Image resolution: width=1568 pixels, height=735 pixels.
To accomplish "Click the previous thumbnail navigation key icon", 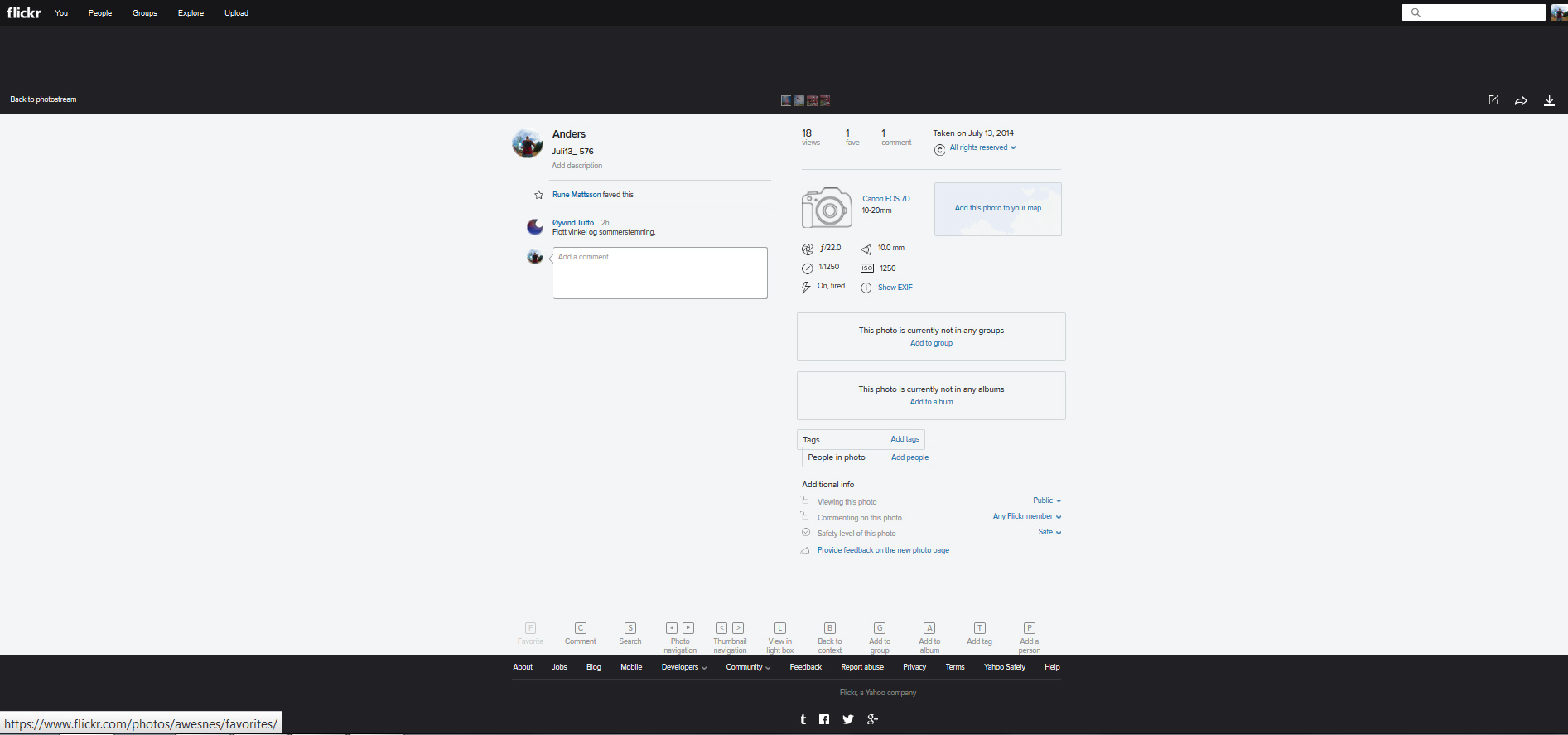I will tap(721, 628).
